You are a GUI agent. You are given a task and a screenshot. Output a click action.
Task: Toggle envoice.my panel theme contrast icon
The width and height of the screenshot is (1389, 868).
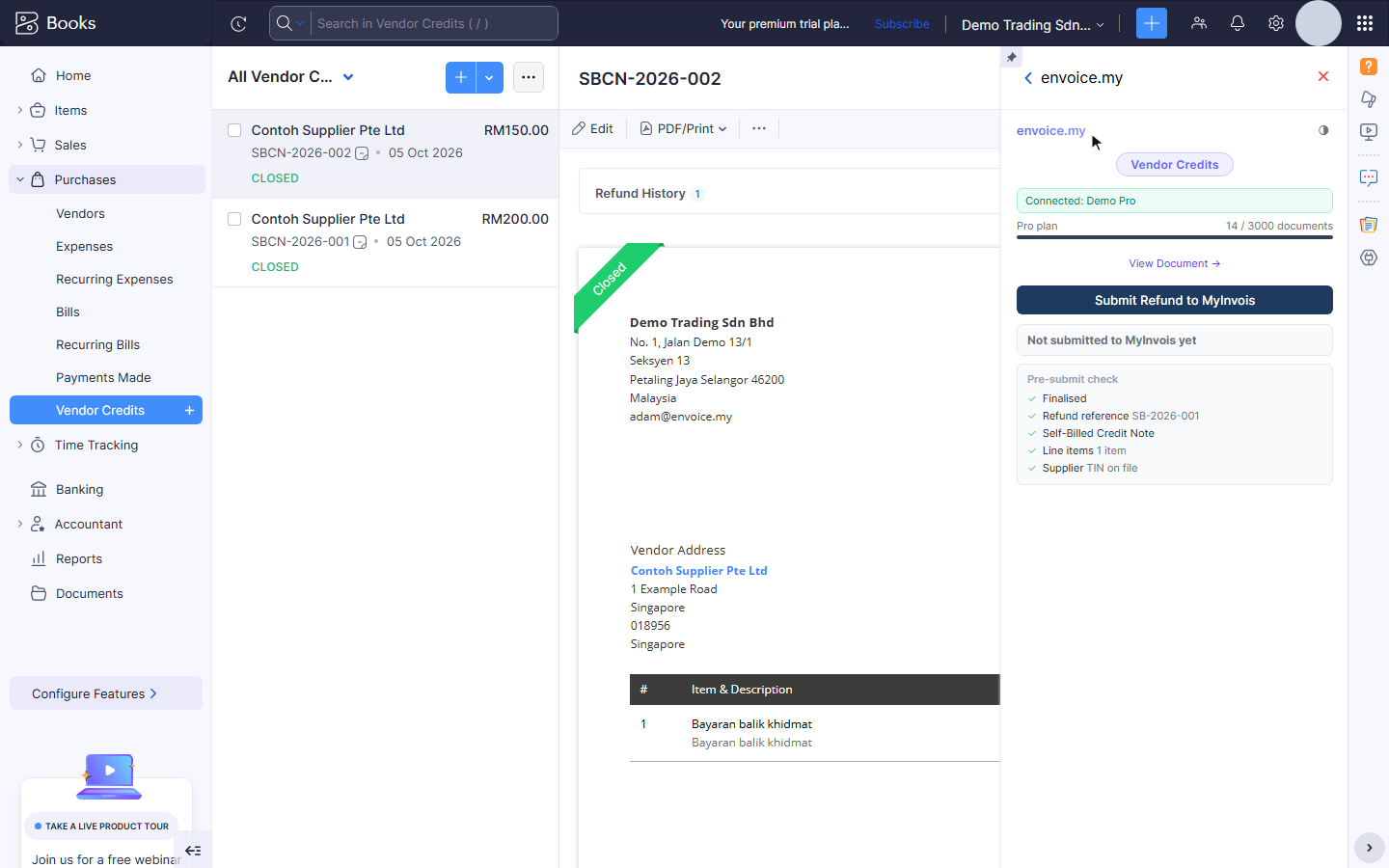pos(1323,130)
